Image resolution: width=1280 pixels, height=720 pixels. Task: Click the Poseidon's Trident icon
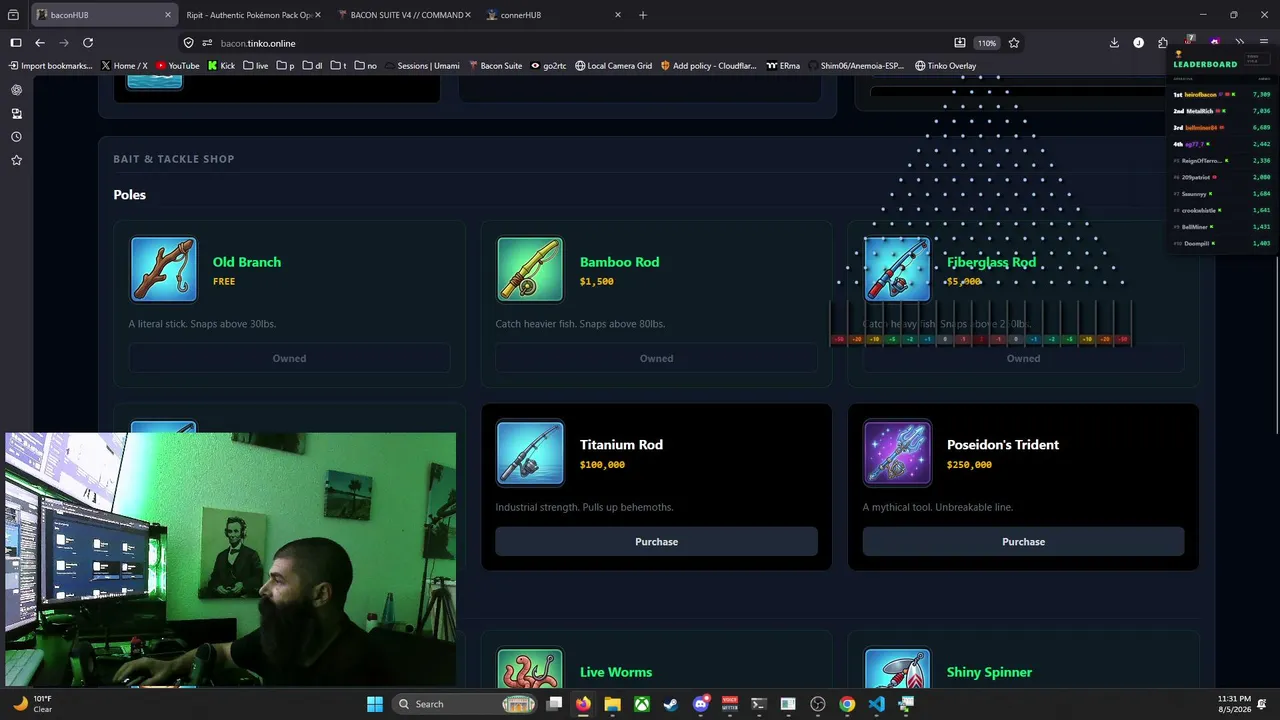(897, 452)
